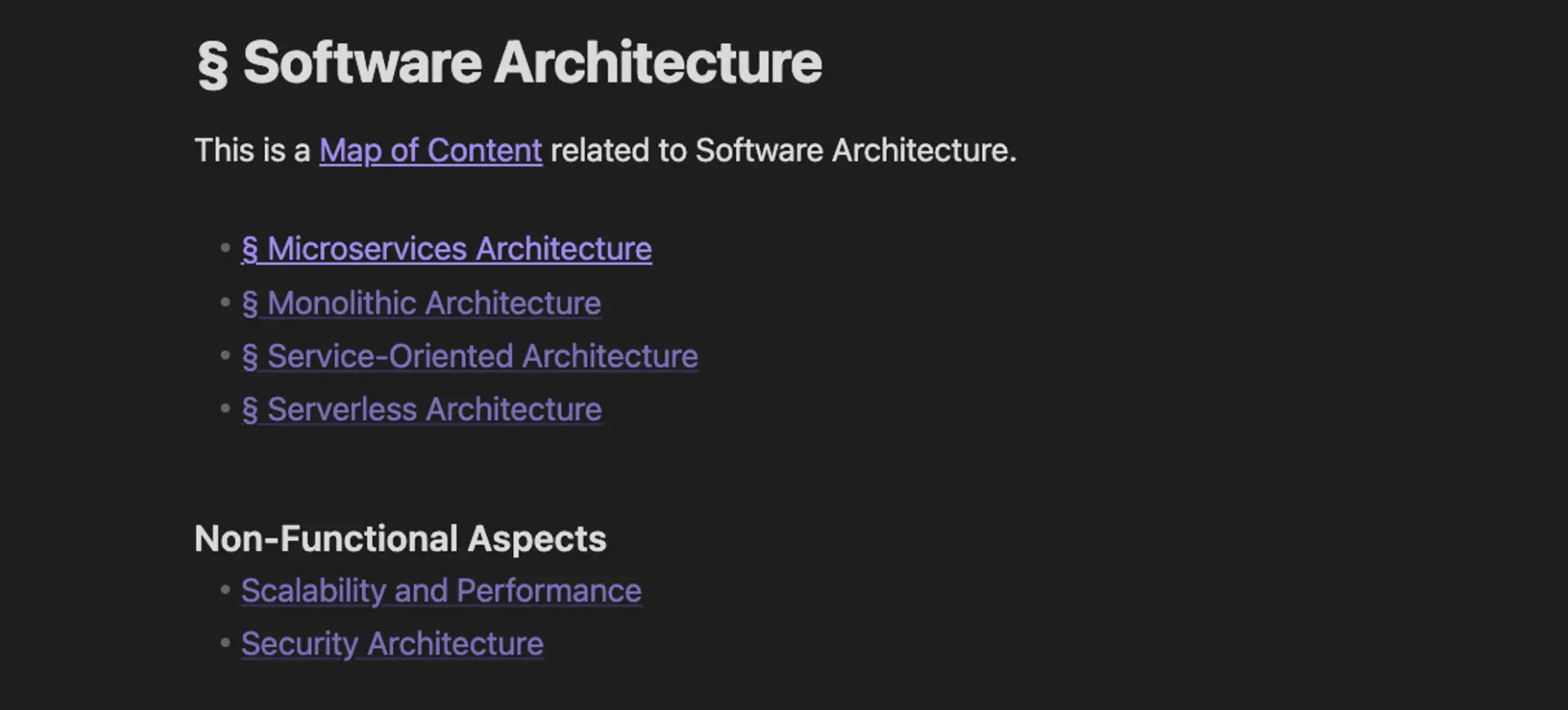Click the § symbol in the page title
1568x710 pixels.
click(x=213, y=64)
